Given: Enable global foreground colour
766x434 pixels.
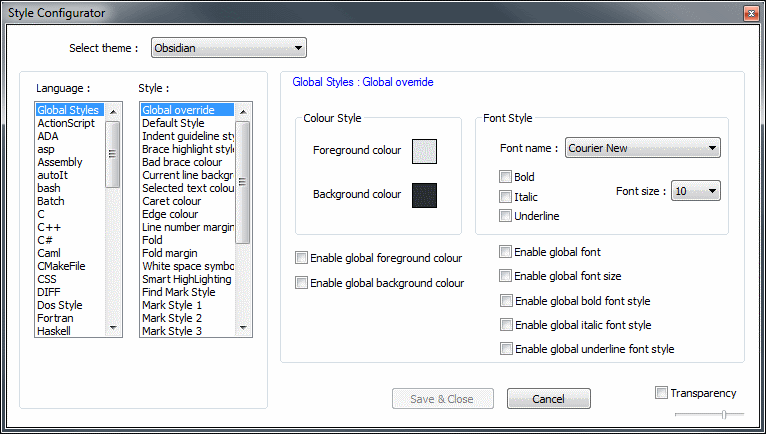Looking at the screenshot, I should coord(302,258).
